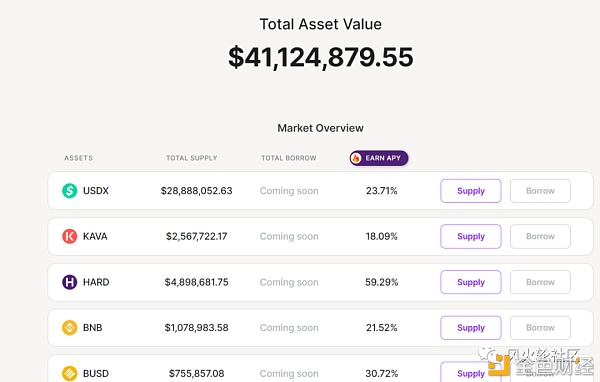Click the Borrow button in BNB row

tap(540, 328)
